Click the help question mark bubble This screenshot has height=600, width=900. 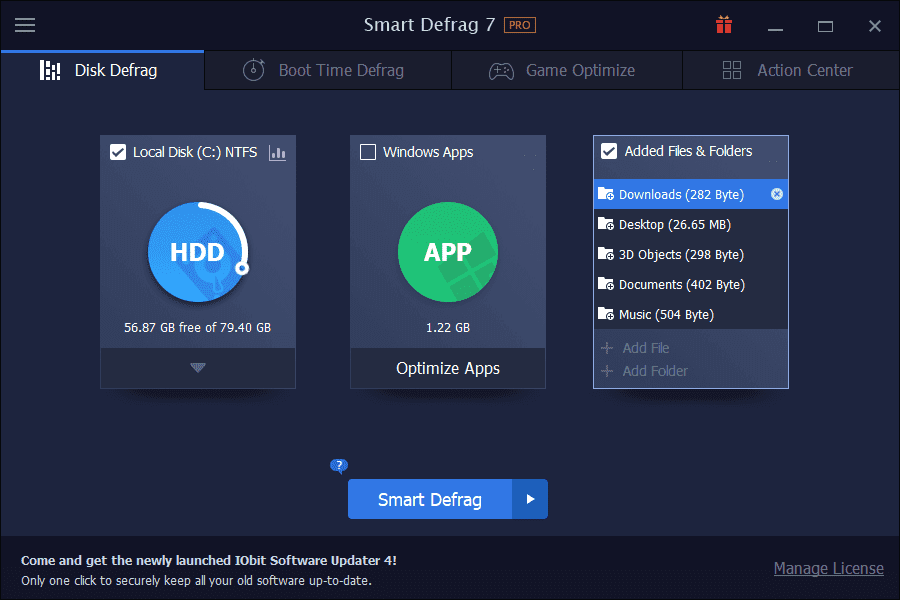339,465
